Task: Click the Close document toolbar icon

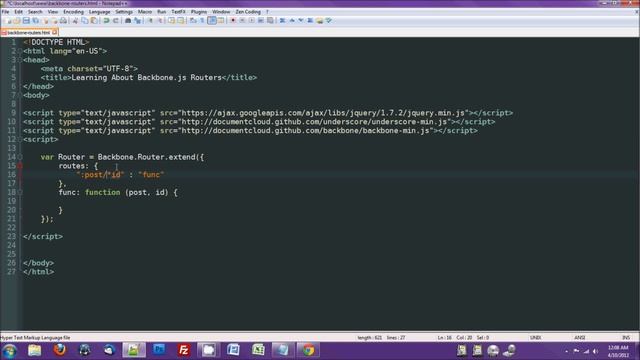Action: [x=46, y=20]
